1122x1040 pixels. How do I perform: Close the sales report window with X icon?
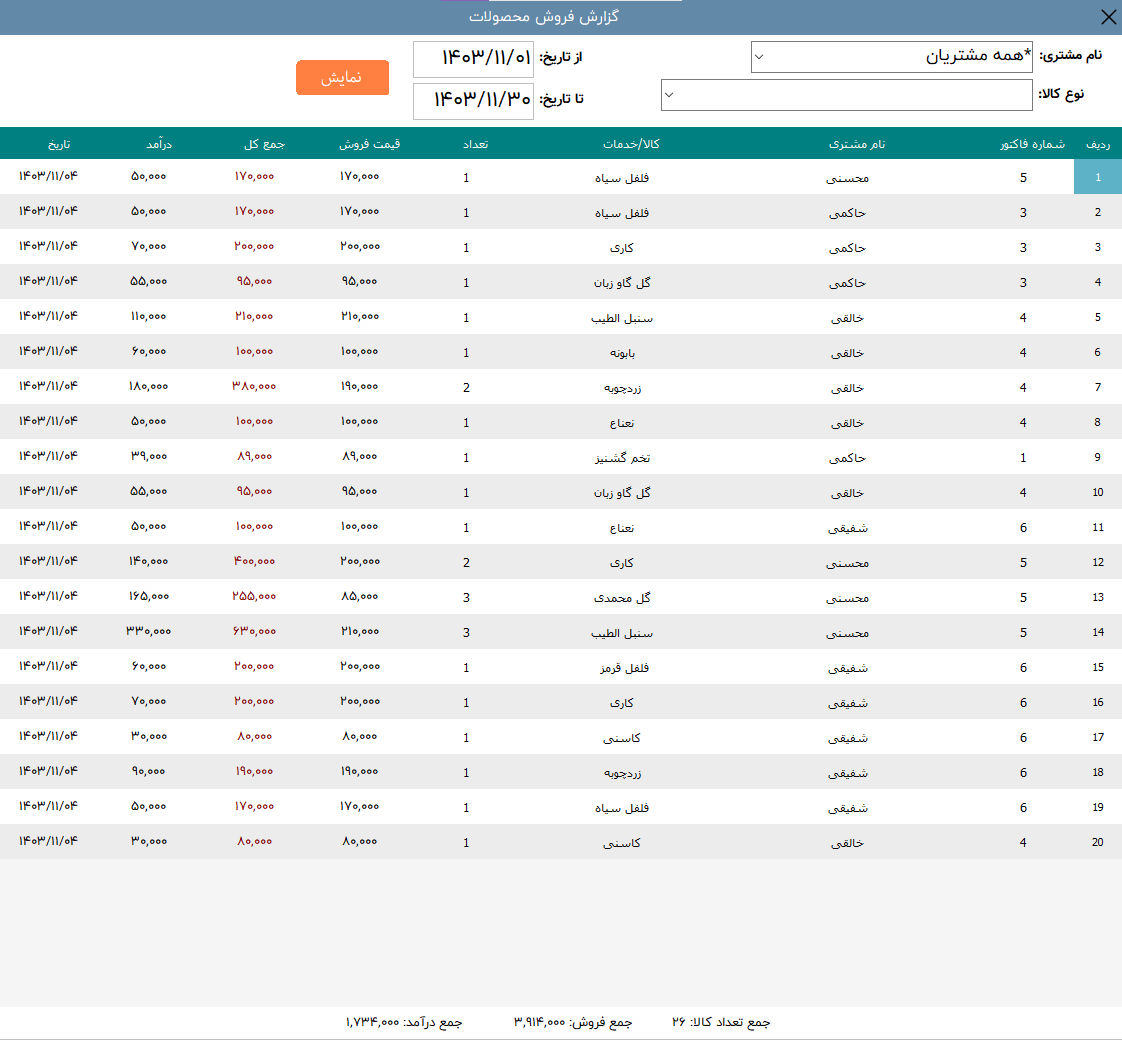point(1108,17)
